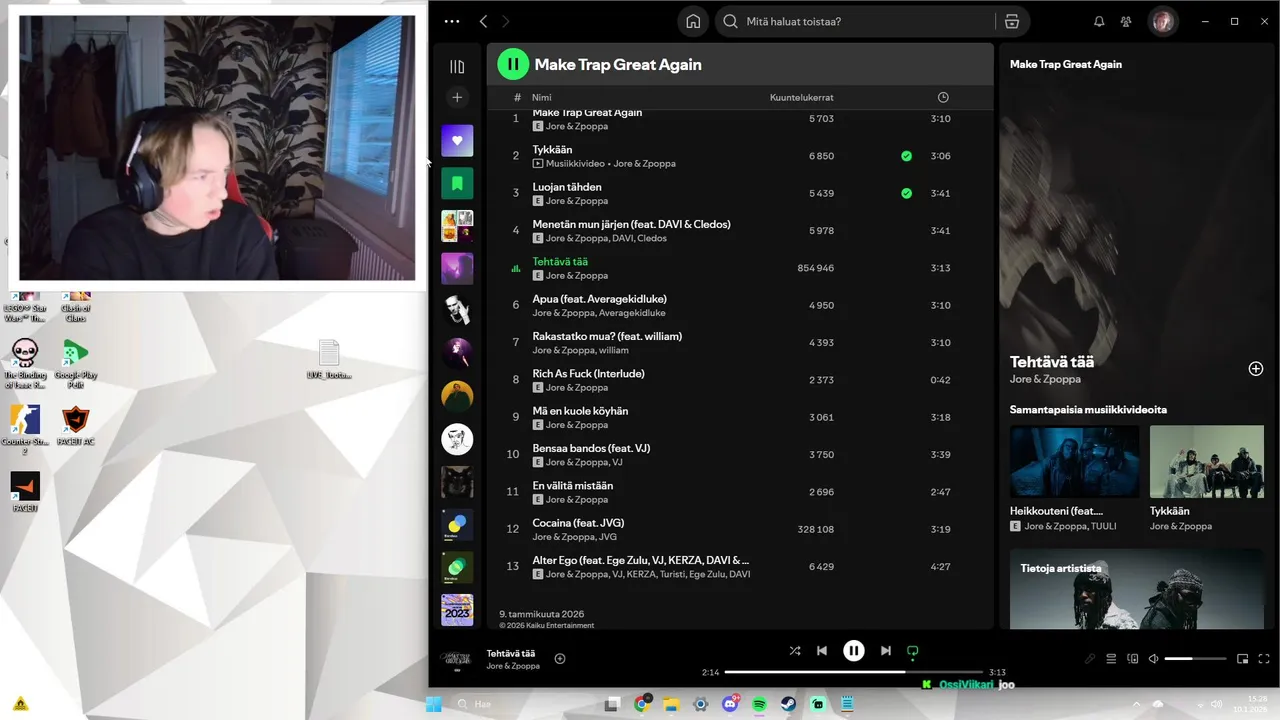Image resolution: width=1280 pixels, height=720 pixels.
Task: Sort by the clock duration column
Action: point(943,97)
